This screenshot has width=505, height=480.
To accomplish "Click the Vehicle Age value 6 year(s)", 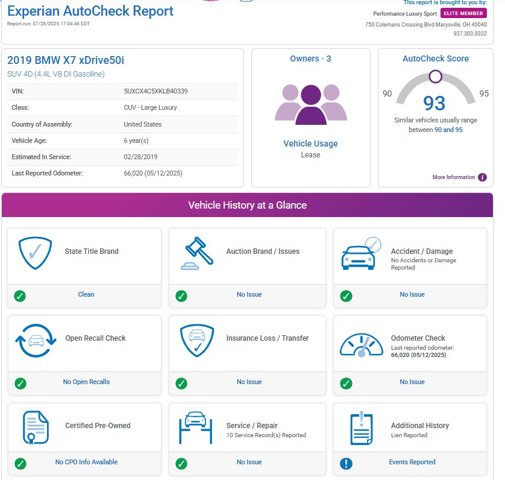I will click(136, 140).
